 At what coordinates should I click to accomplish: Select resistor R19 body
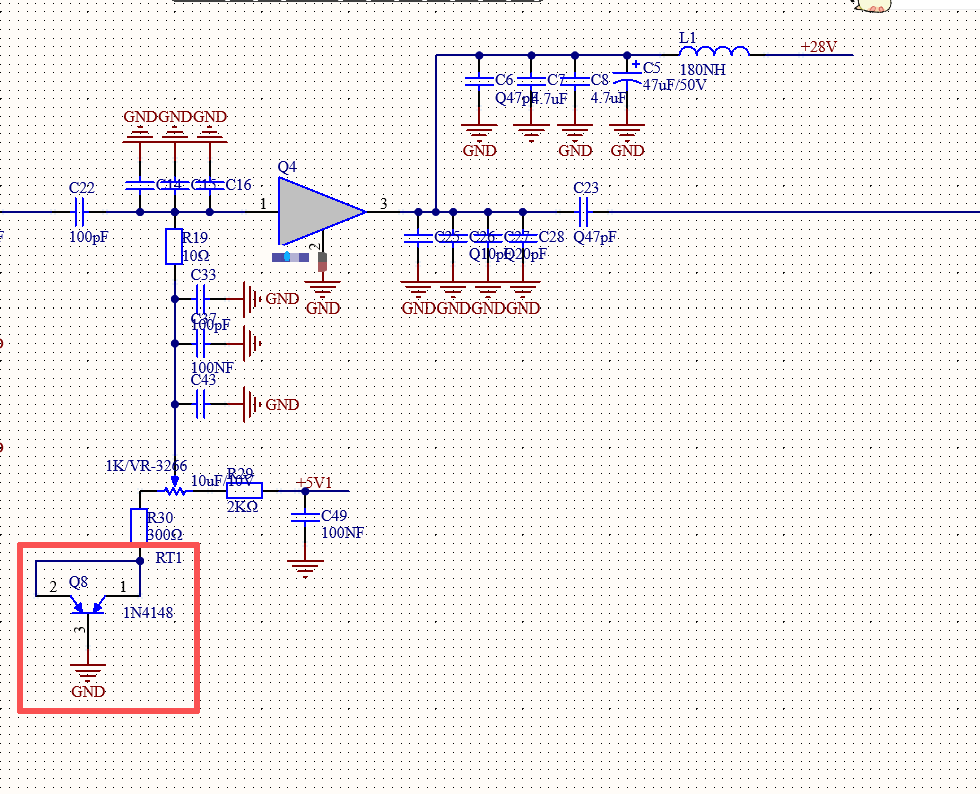tap(174, 246)
